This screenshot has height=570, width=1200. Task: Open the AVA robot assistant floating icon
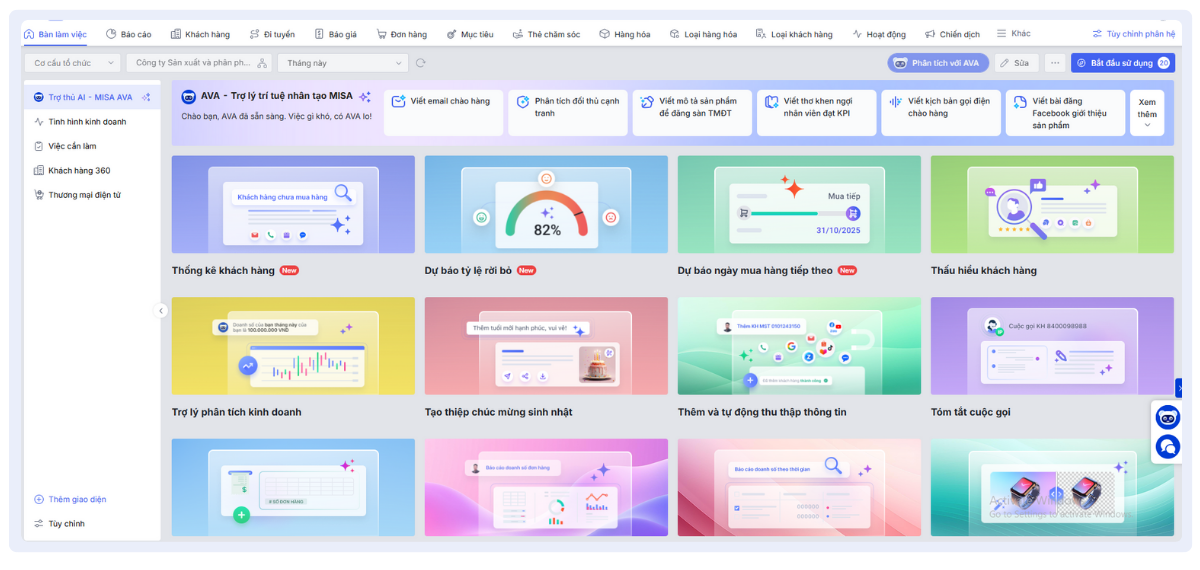(1167, 417)
